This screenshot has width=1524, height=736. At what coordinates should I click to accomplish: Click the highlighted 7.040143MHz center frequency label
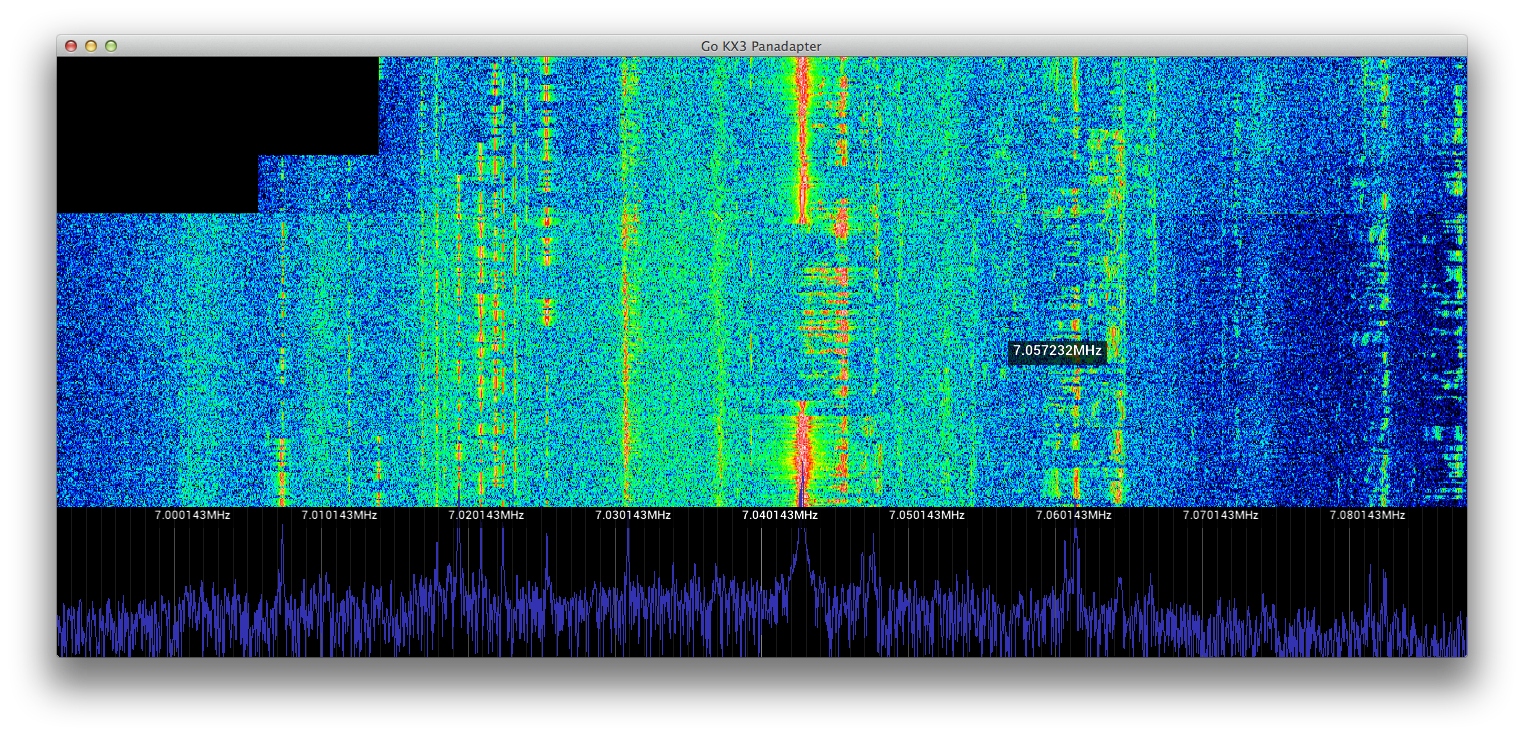coord(780,515)
